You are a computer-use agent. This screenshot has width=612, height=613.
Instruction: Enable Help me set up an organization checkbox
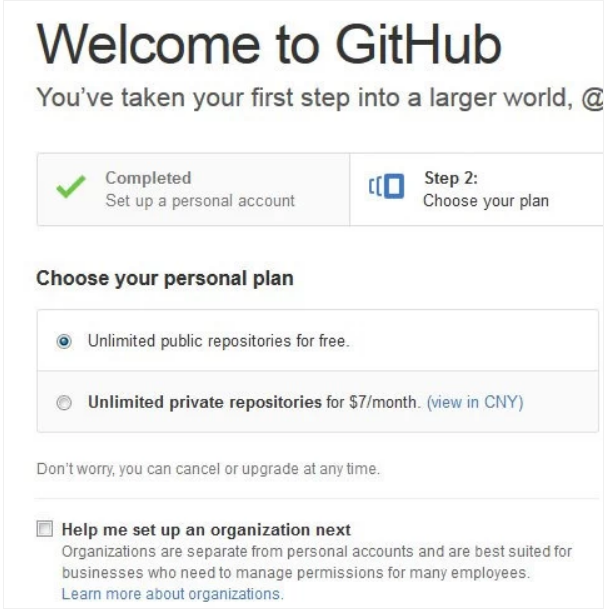(44, 529)
